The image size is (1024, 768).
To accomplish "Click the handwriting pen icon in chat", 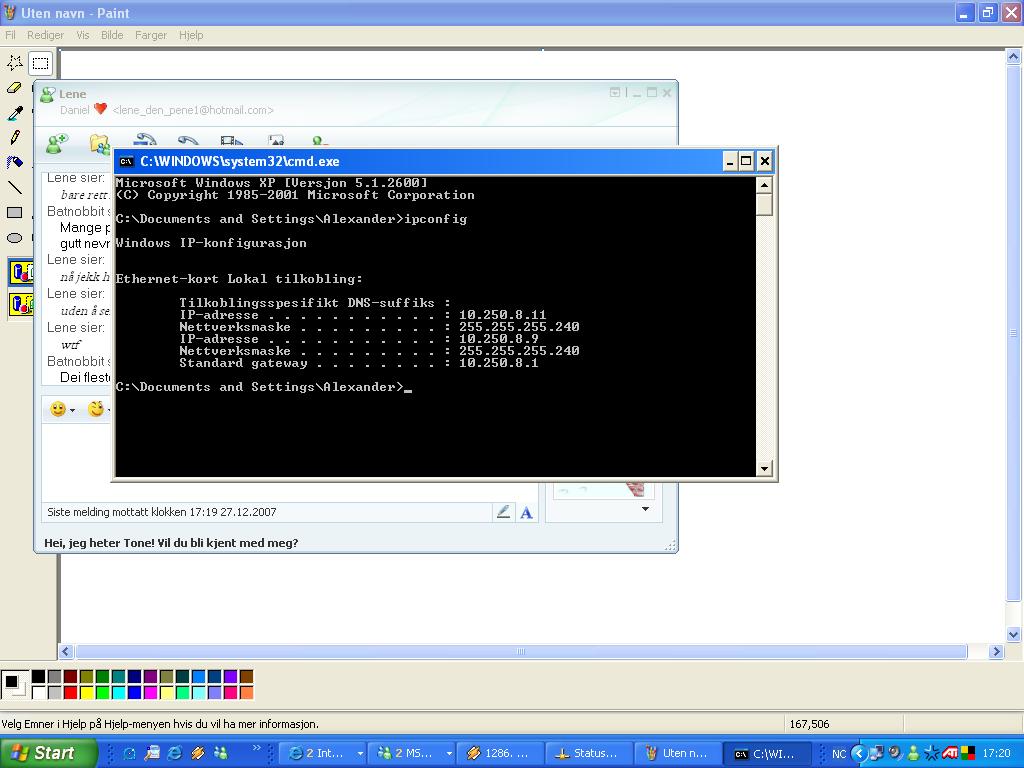I will coord(503,513).
